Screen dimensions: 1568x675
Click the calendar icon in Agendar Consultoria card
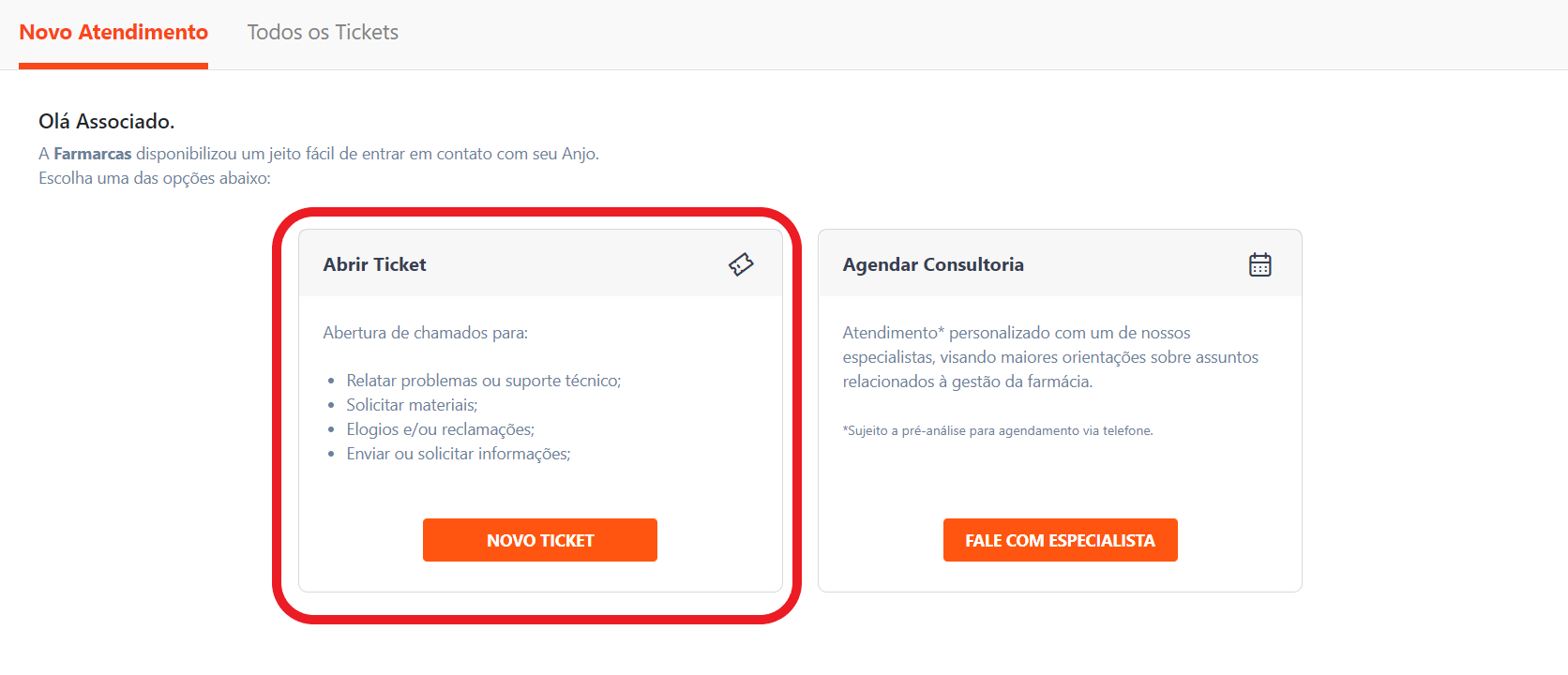1259,264
